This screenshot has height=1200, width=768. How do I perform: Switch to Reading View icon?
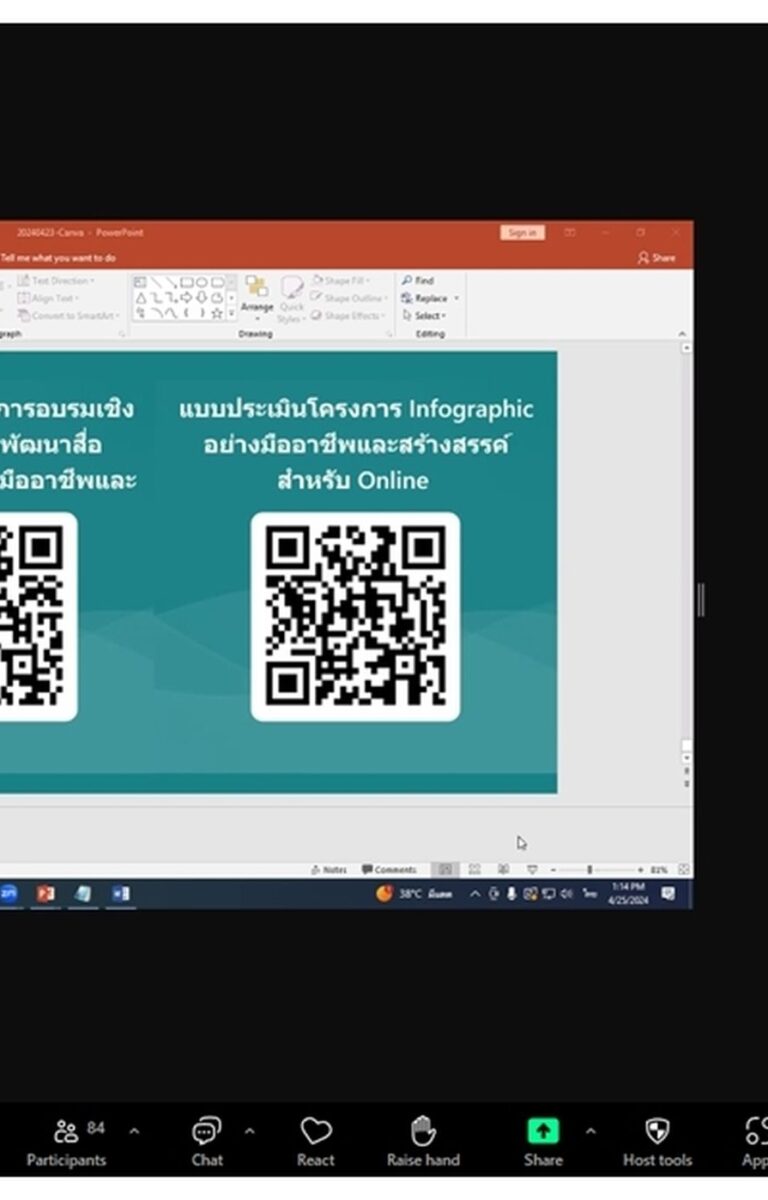pos(503,870)
